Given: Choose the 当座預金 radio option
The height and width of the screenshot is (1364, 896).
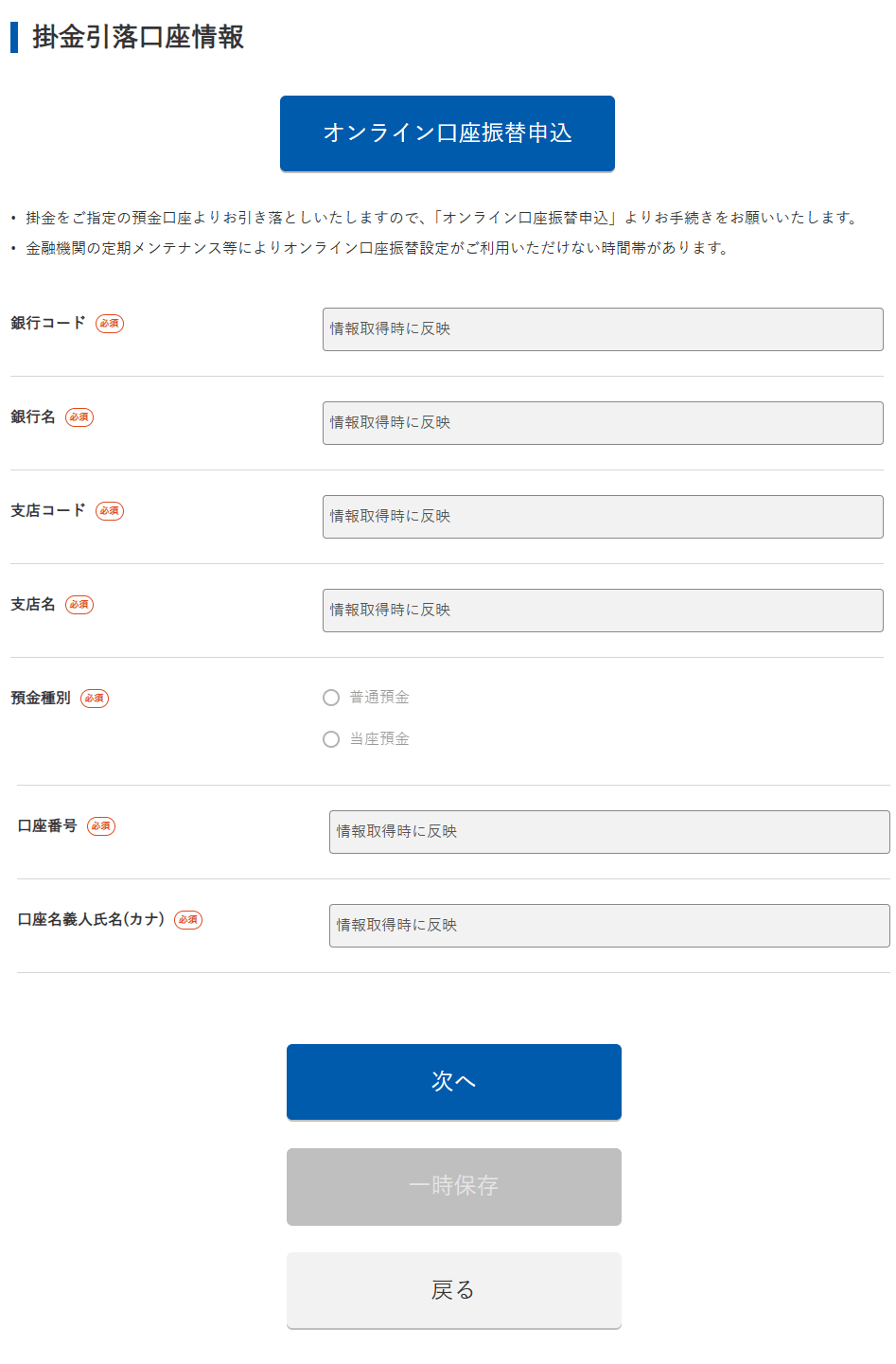Looking at the screenshot, I should [x=331, y=739].
